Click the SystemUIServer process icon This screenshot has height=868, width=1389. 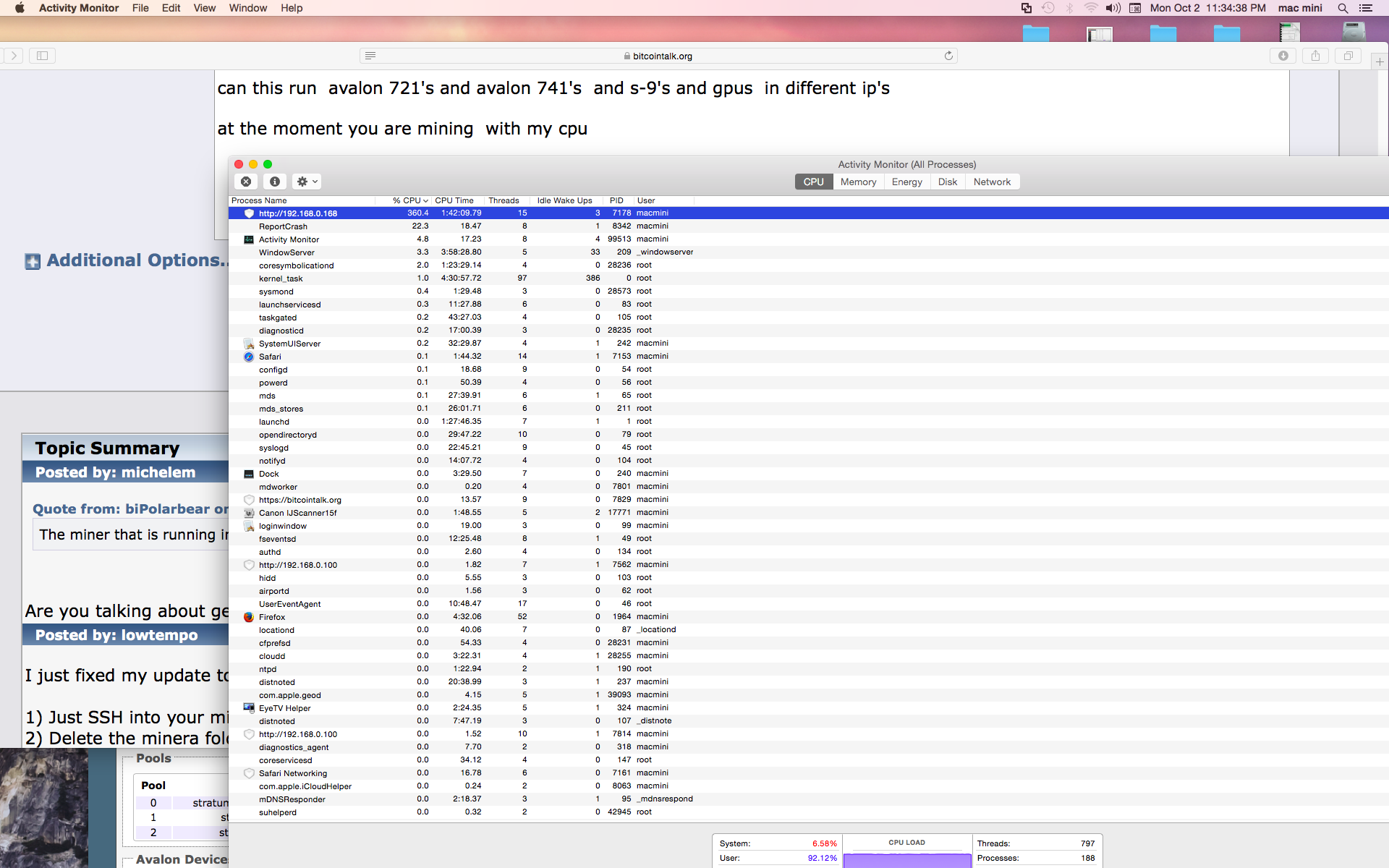[x=249, y=344]
